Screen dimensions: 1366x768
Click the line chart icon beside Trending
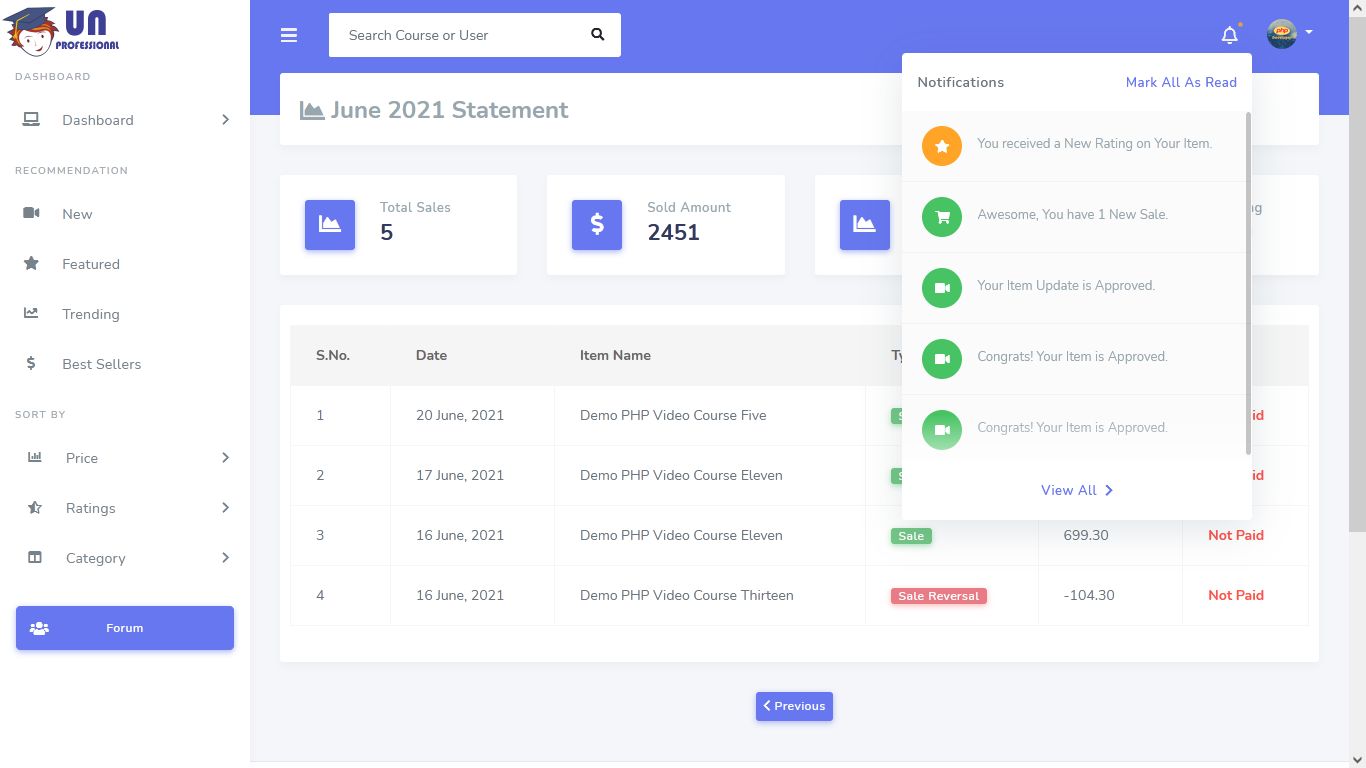31,314
